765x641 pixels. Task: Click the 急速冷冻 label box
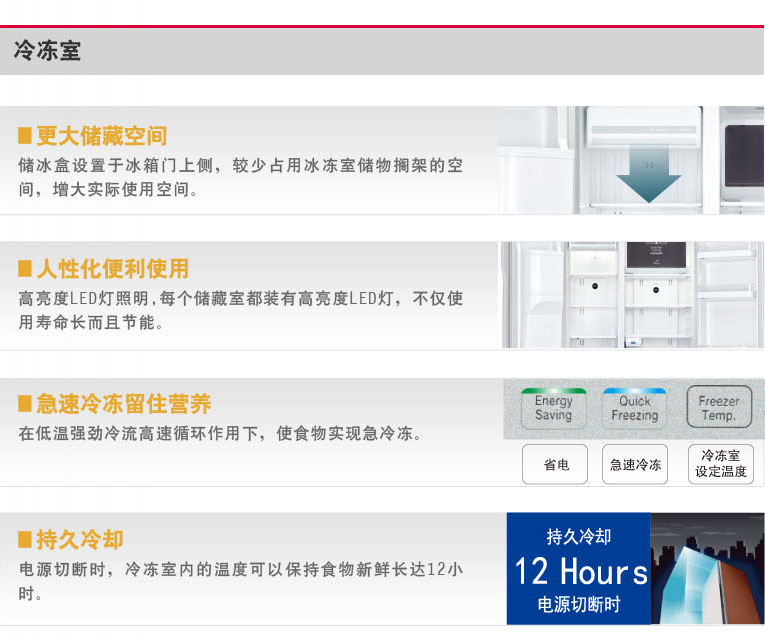point(635,464)
